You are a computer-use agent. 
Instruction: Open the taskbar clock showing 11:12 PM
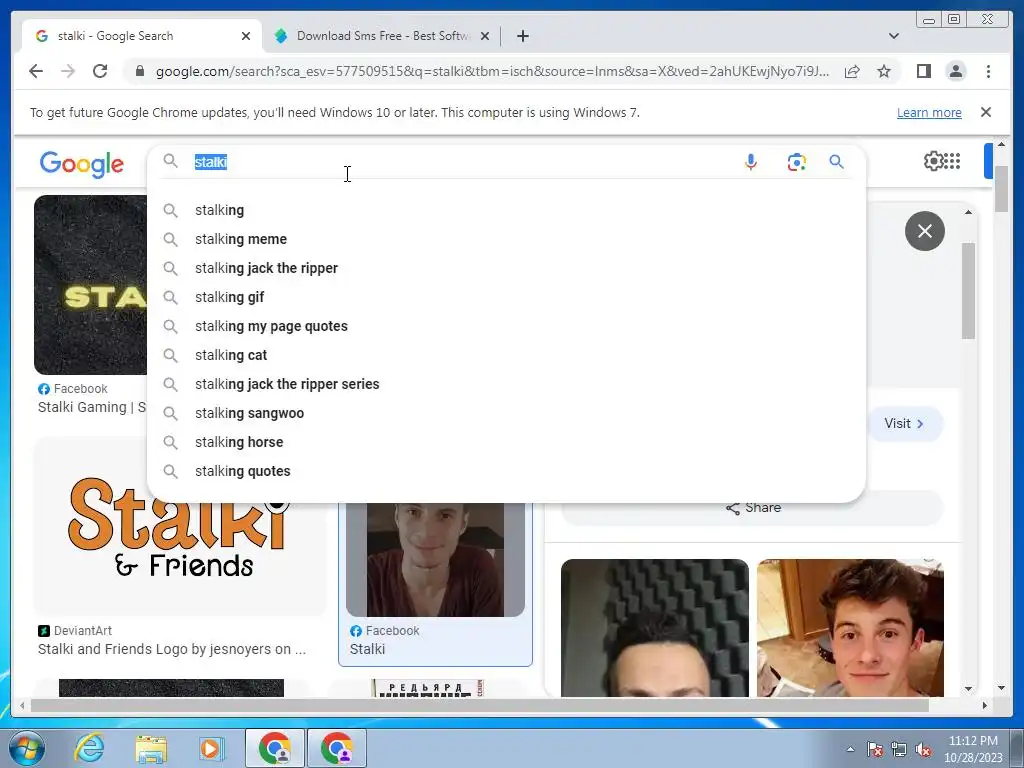tap(972, 749)
